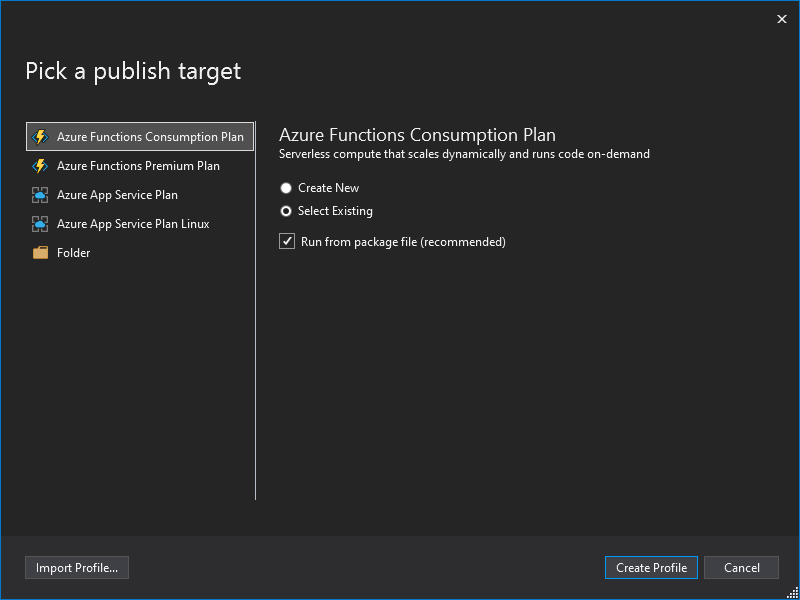Select Azure Functions Consumption Plan target
The height and width of the screenshot is (600, 800).
[150, 137]
